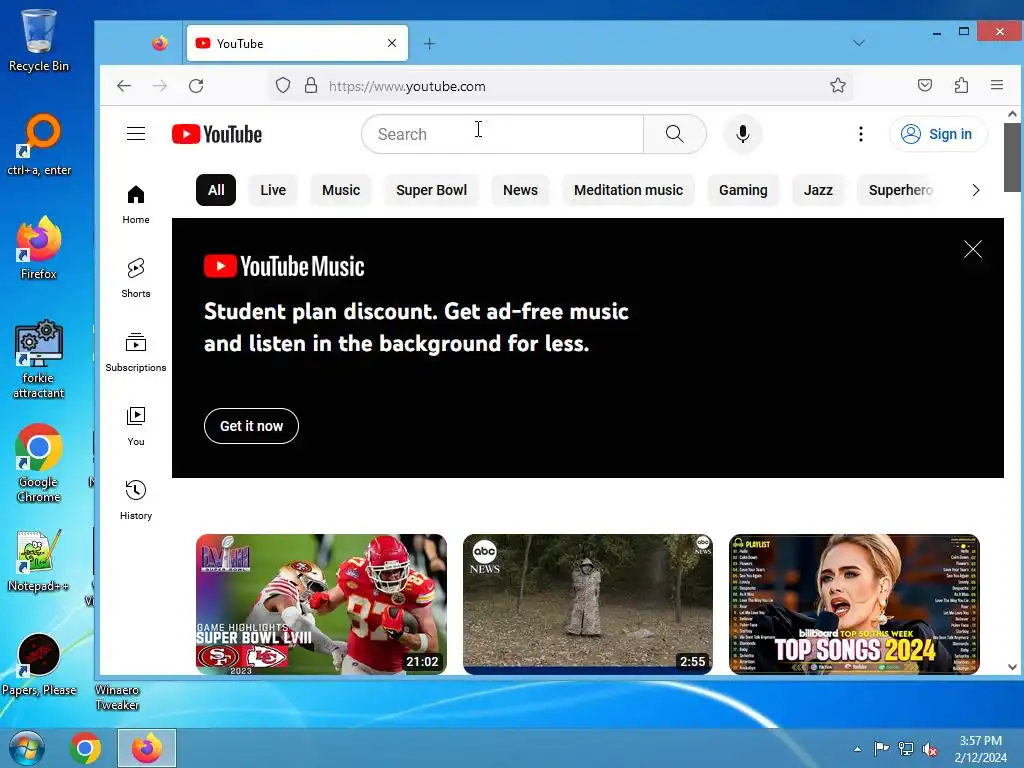Select Notepad++ desktop icon

39,561
